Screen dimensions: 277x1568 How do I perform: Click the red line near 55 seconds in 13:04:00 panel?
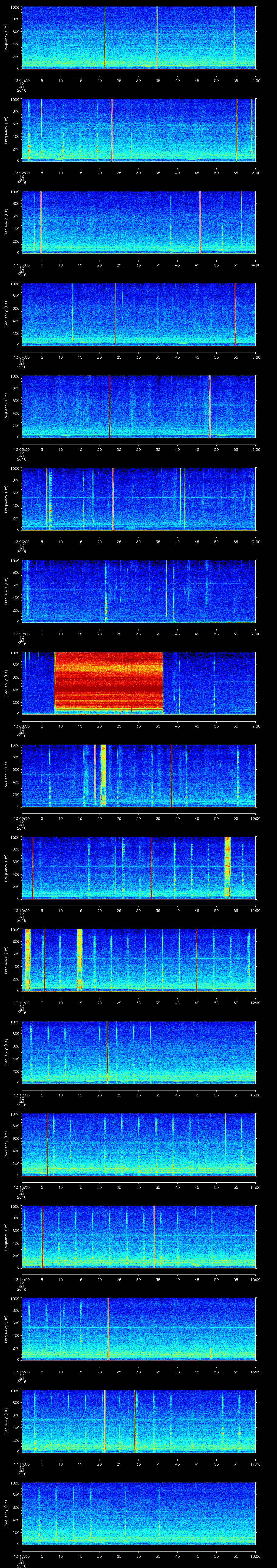click(235, 314)
